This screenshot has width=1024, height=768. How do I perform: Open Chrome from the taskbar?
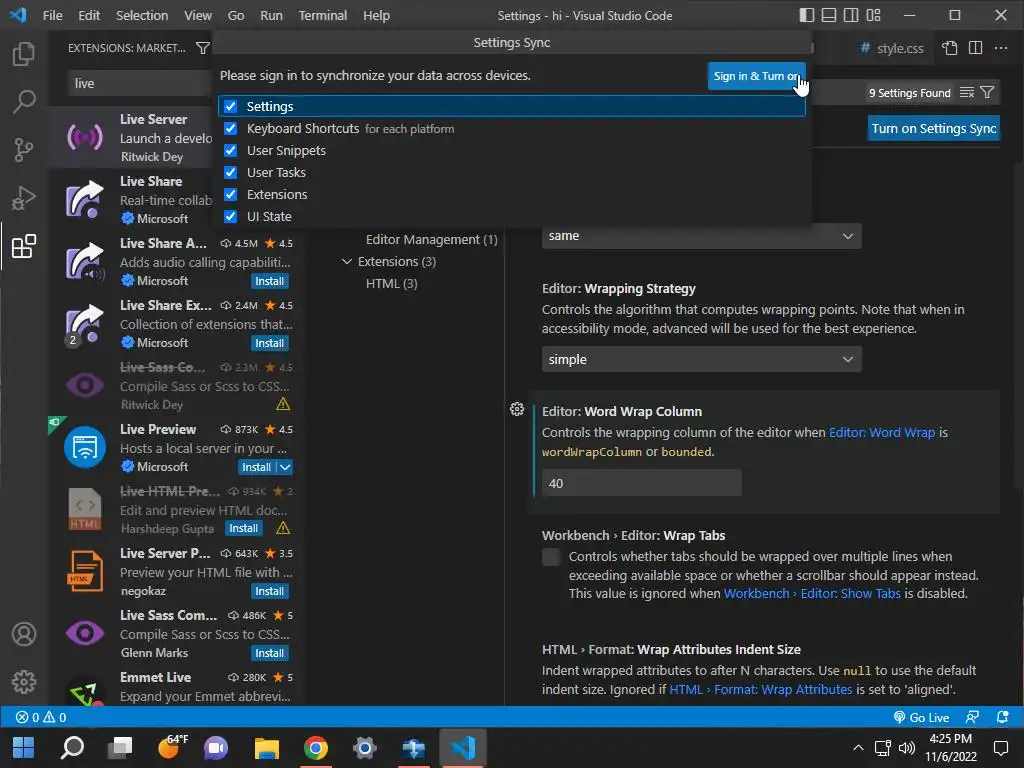point(315,748)
